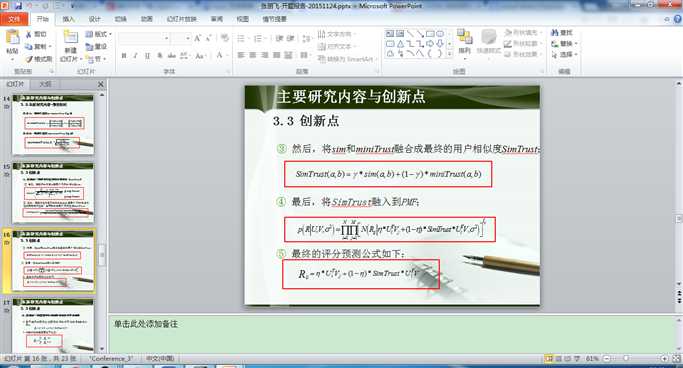Open Shape Fill (形状填充) color menu
Viewport: 683px width, 368px height.
pyautogui.click(x=522, y=33)
